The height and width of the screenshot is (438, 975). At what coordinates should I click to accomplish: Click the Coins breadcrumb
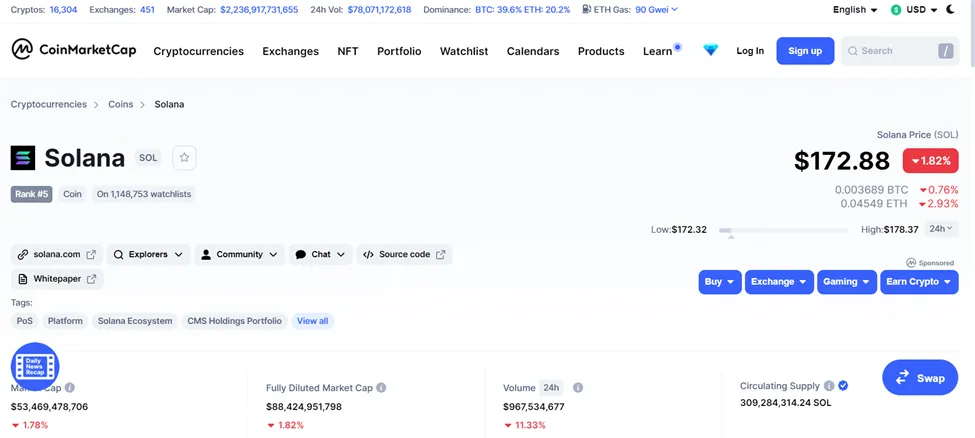(121, 105)
